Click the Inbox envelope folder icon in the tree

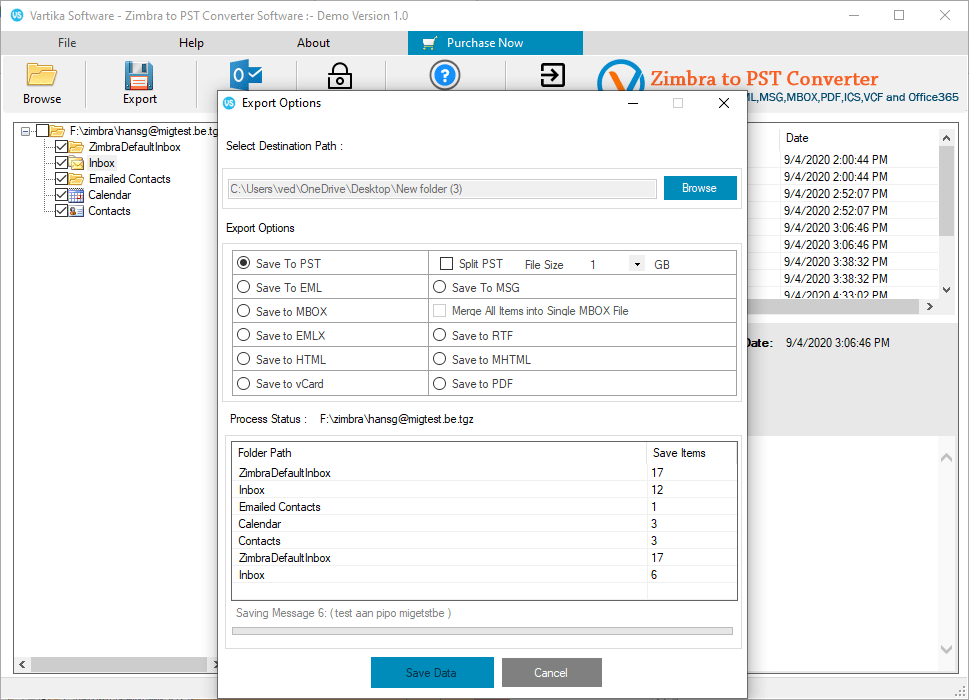(x=77, y=163)
